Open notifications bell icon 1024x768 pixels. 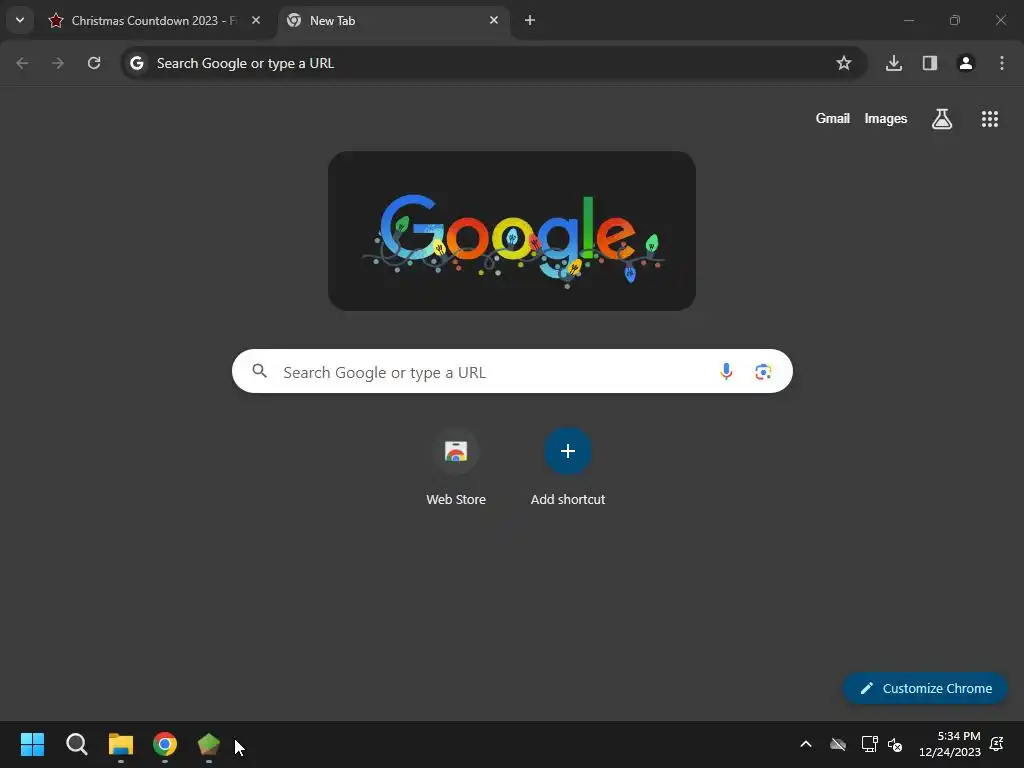point(997,744)
